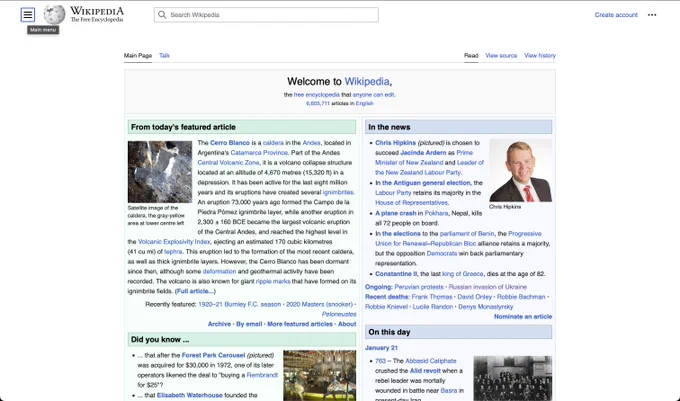
Task: Click Nominate an article link
Action: pyautogui.click(x=523, y=316)
